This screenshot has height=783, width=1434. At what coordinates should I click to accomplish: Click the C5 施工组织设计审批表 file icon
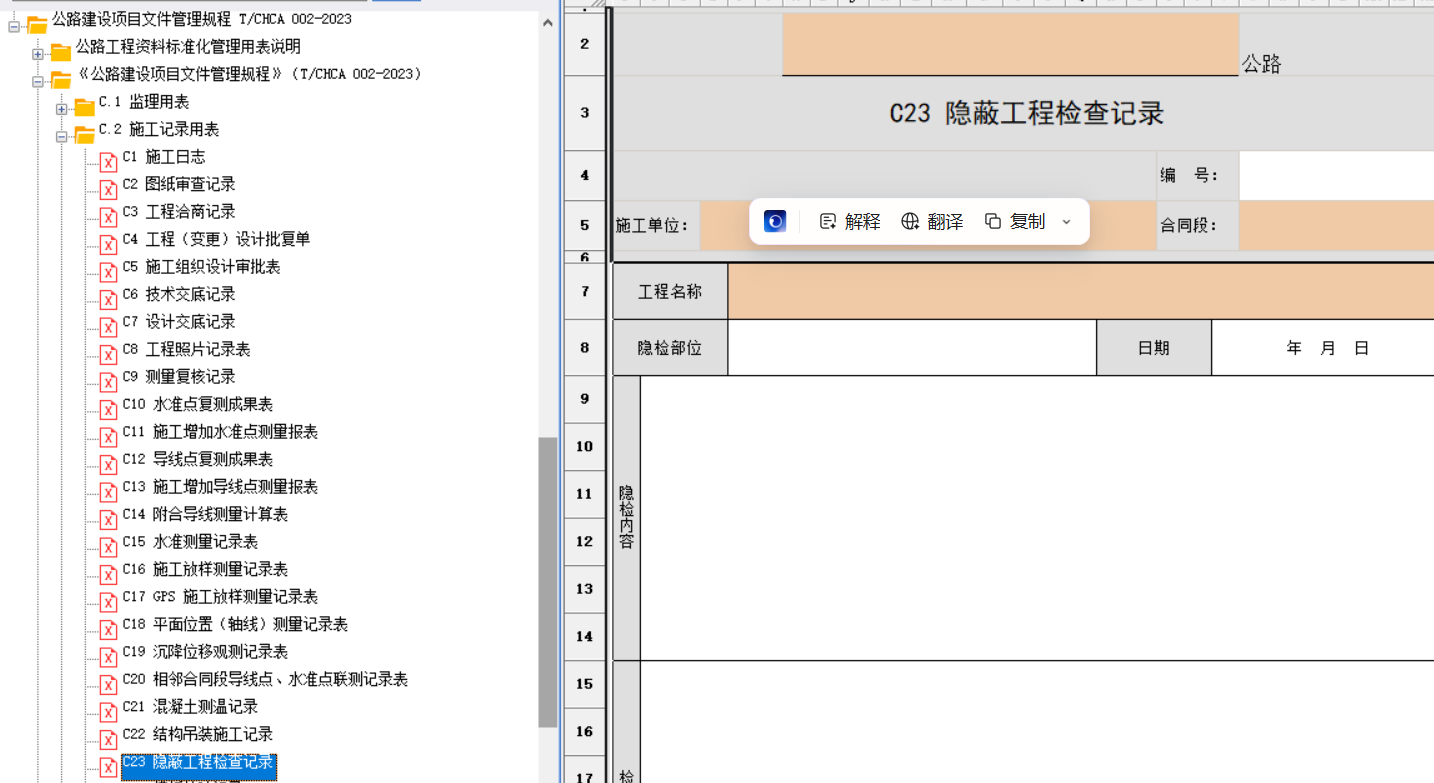(x=108, y=272)
